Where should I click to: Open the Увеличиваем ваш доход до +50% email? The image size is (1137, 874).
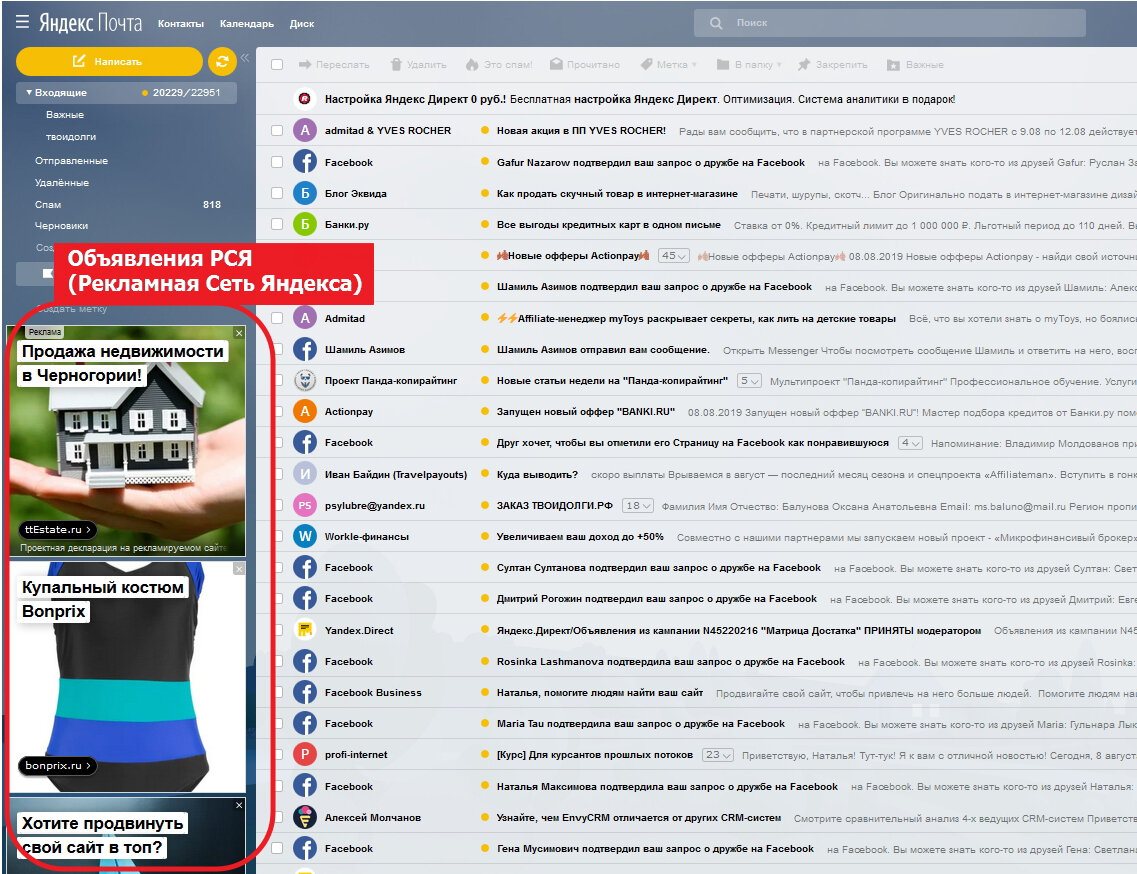click(580, 537)
